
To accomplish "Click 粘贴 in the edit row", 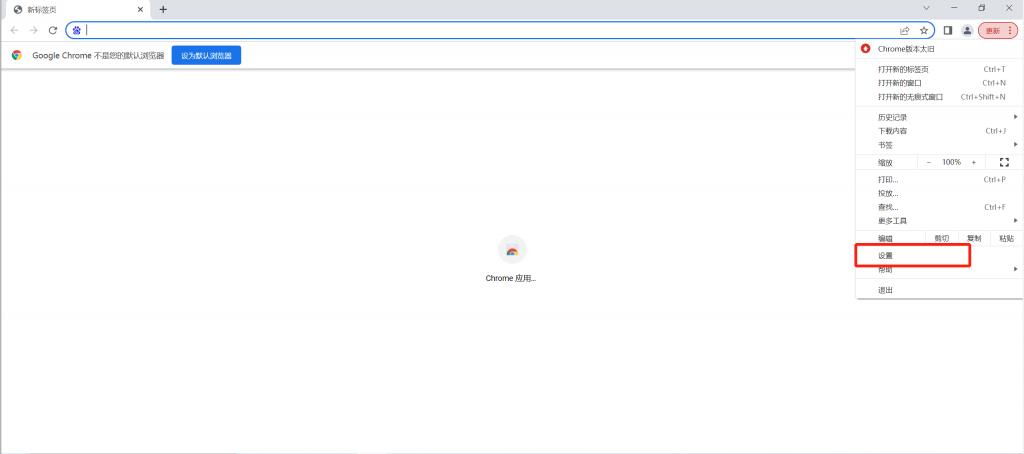I will click(1006, 238).
